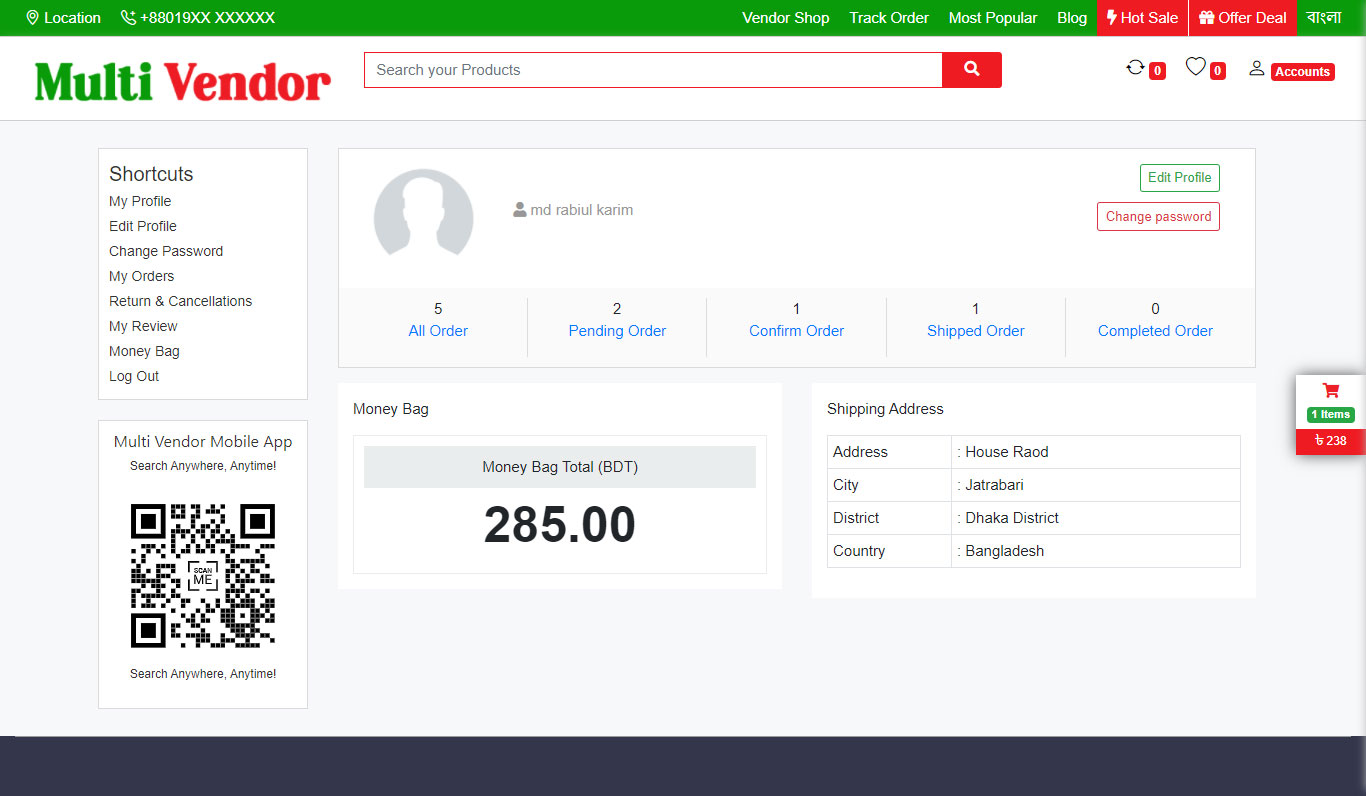Focus the Search your Products field
Image resolution: width=1366 pixels, height=796 pixels.
652,70
